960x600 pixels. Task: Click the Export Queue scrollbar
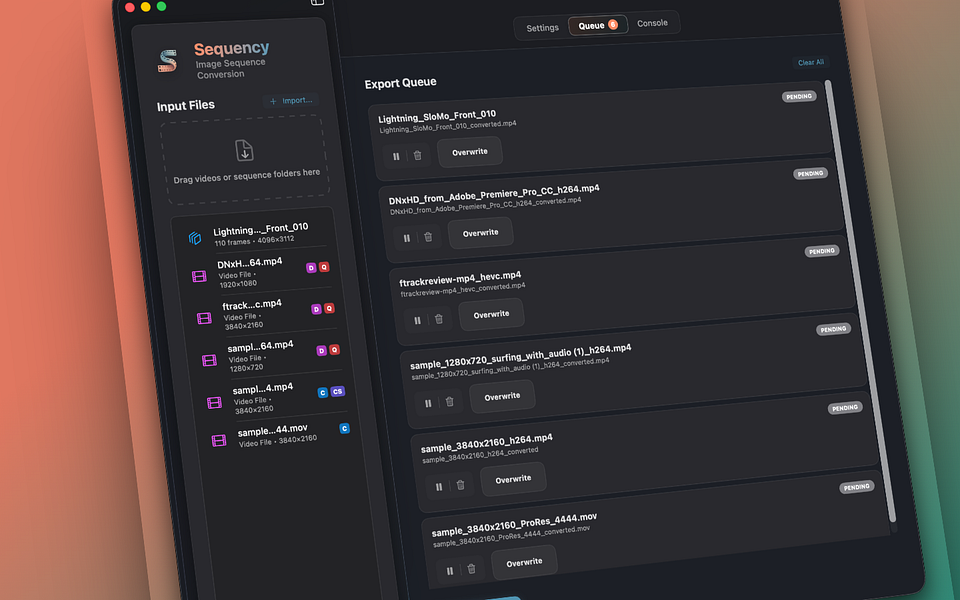[x=860, y=301]
